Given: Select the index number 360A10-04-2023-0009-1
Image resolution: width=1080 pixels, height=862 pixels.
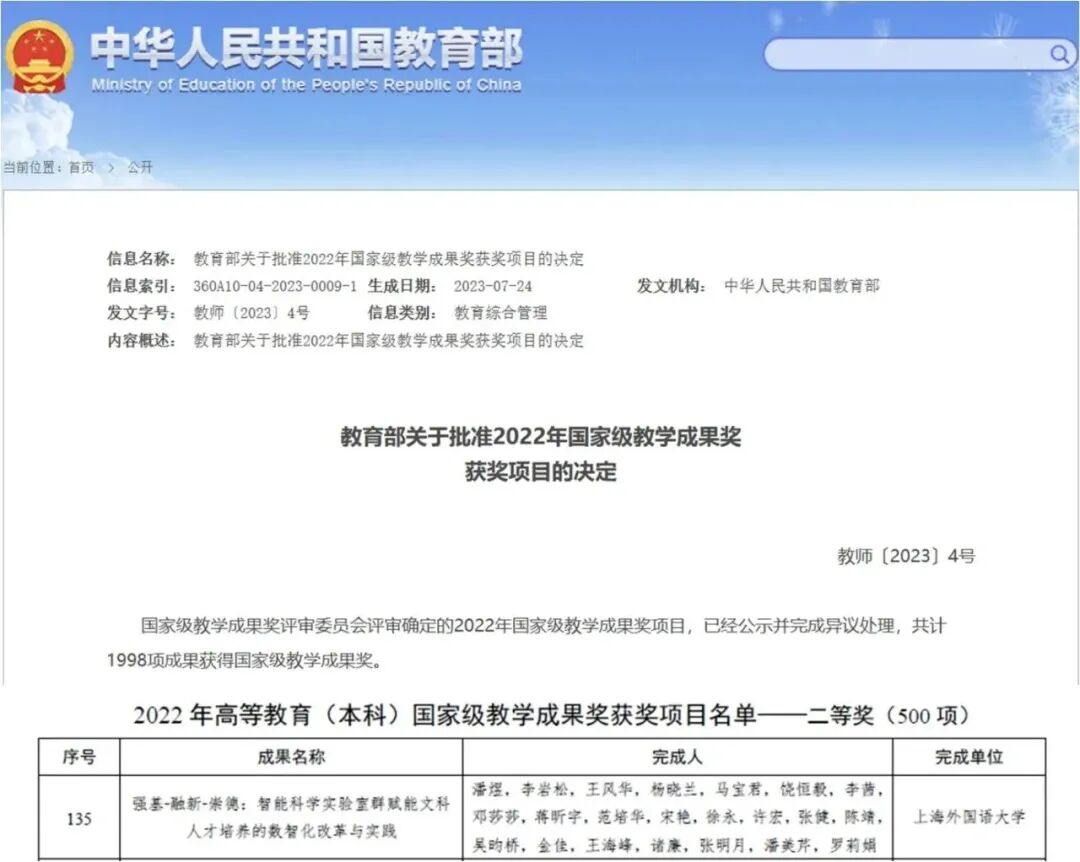Looking at the screenshot, I should (x=275, y=286).
